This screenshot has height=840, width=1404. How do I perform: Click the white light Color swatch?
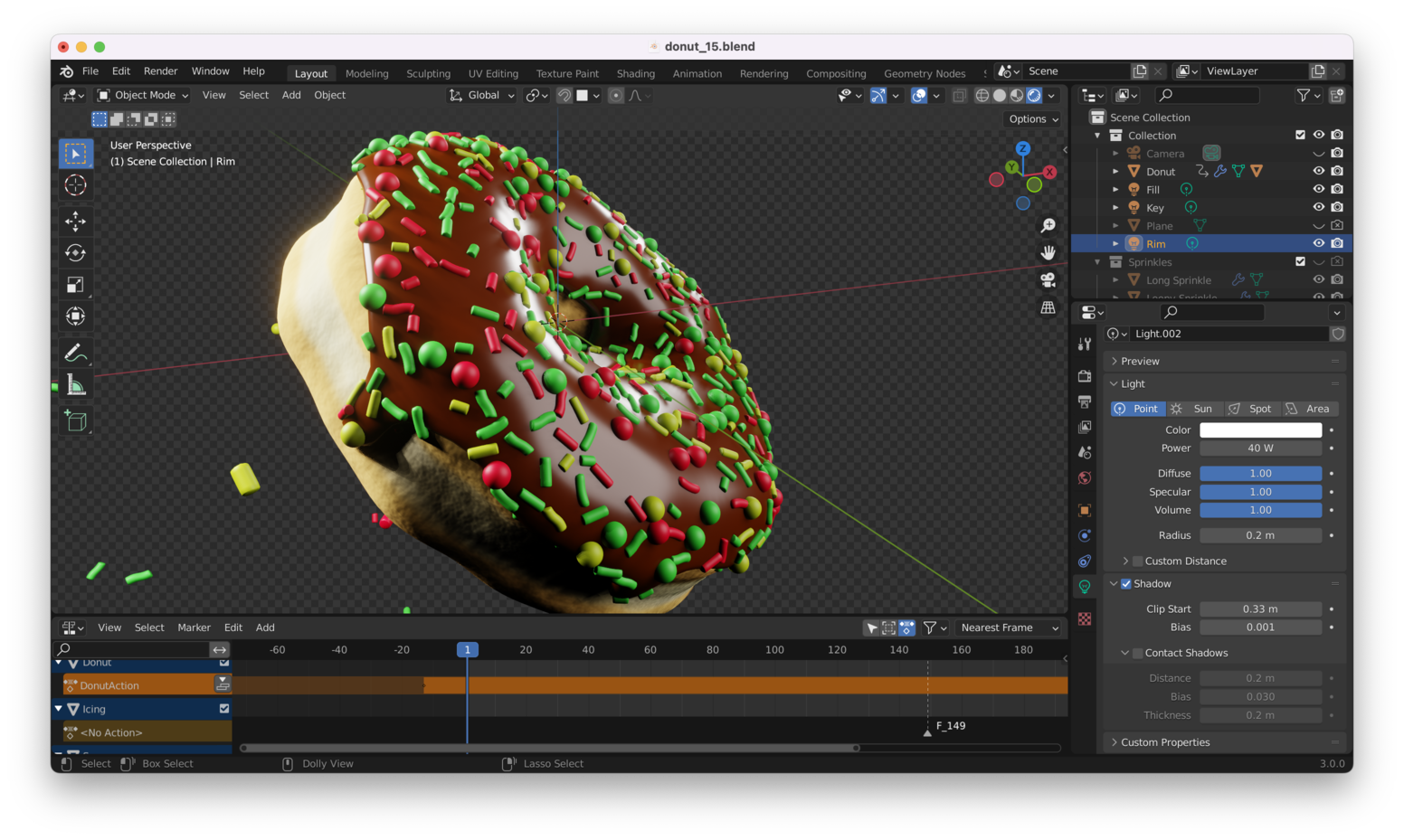(x=1259, y=430)
